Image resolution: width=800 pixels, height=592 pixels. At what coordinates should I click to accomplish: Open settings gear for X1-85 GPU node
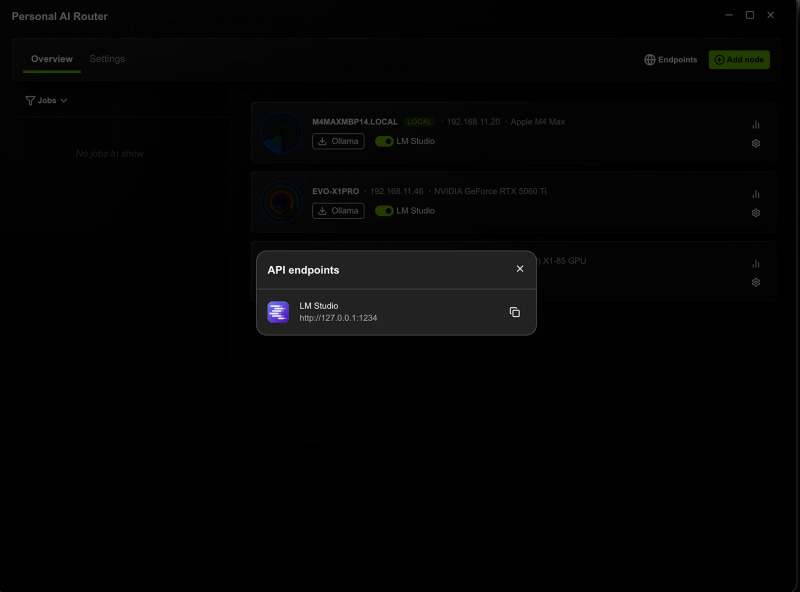pyautogui.click(x=756, y=282)
